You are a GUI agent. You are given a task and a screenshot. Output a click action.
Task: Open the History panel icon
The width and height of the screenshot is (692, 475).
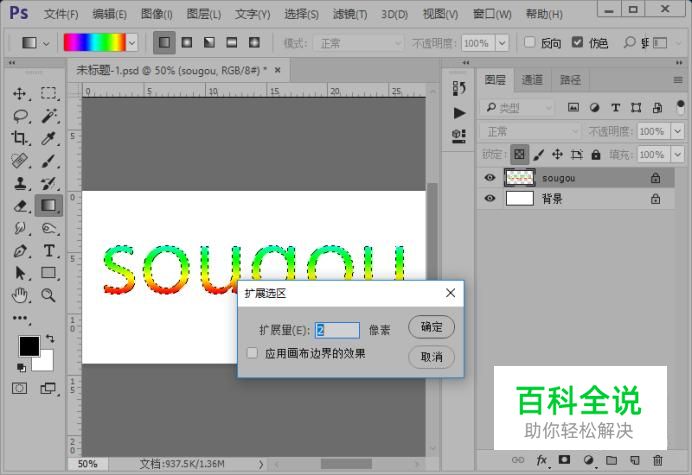[459, 88]
